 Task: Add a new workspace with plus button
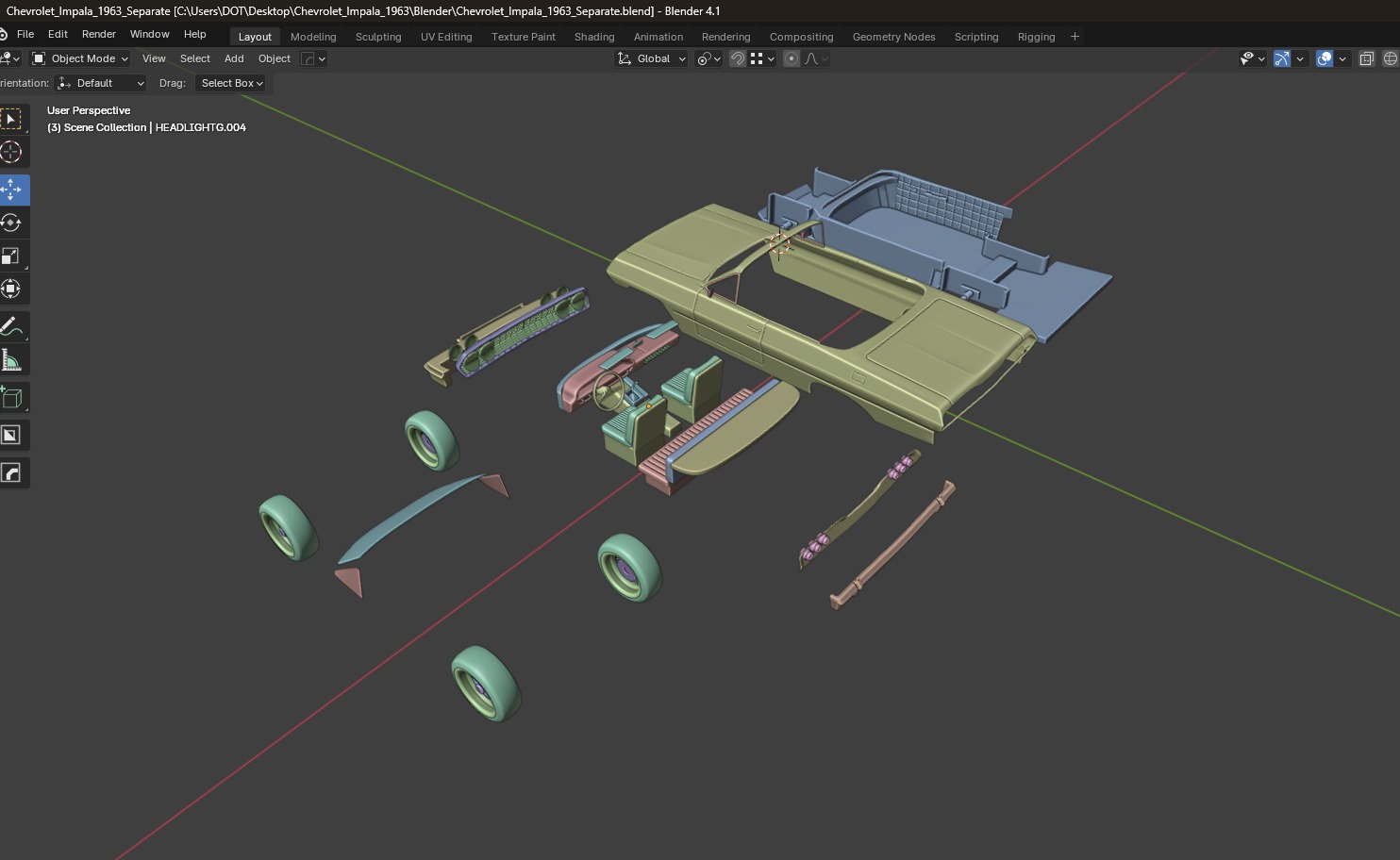(x=1075, y=37)
